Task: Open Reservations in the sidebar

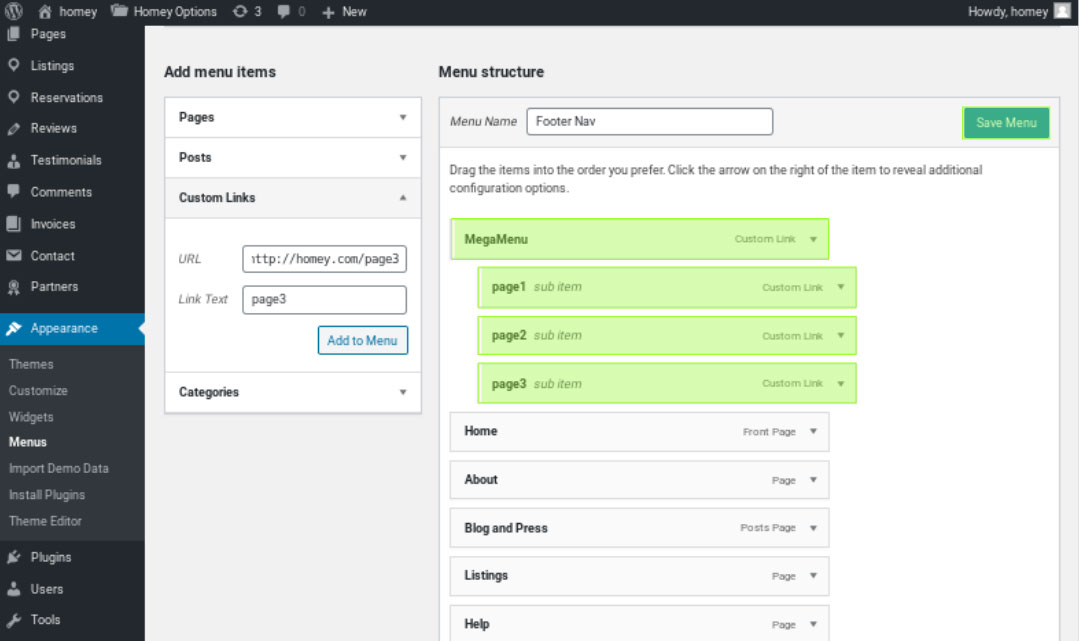Action: [67, 98]
